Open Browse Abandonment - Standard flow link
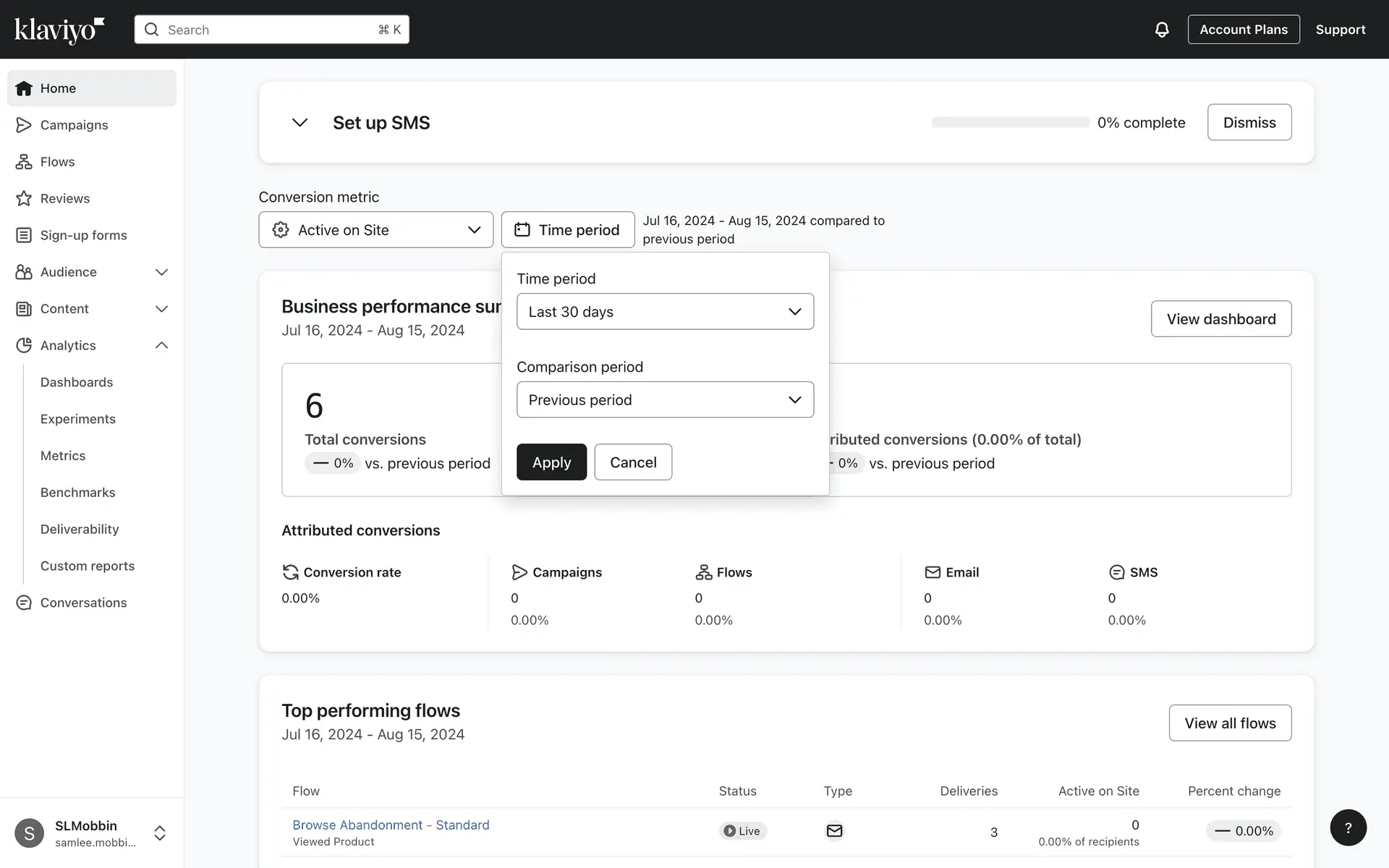This screenshot has width=1389, height=868. (x=391, y=825)
